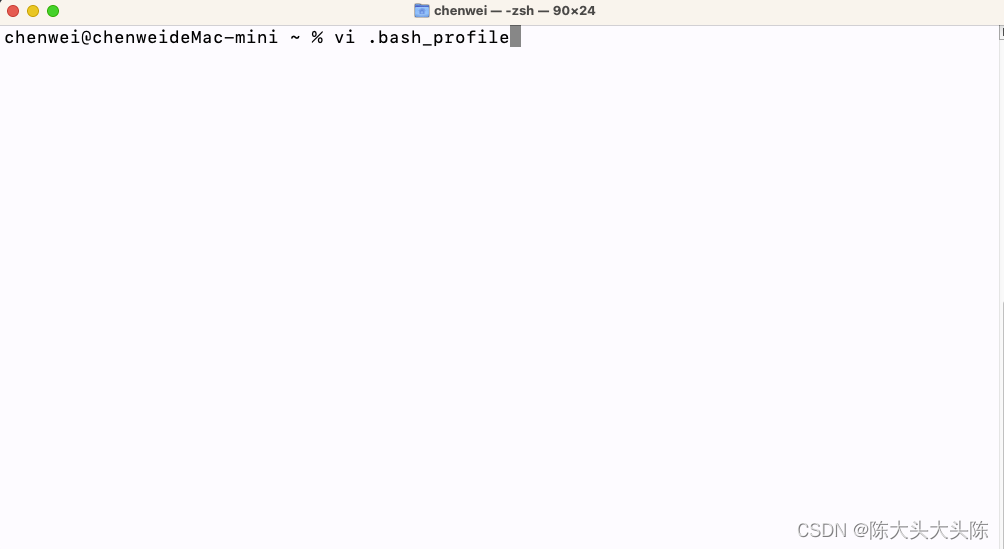Close the Terminal window with red button
The width and height of the screenshot is (1004, 549).
(13, 11)
